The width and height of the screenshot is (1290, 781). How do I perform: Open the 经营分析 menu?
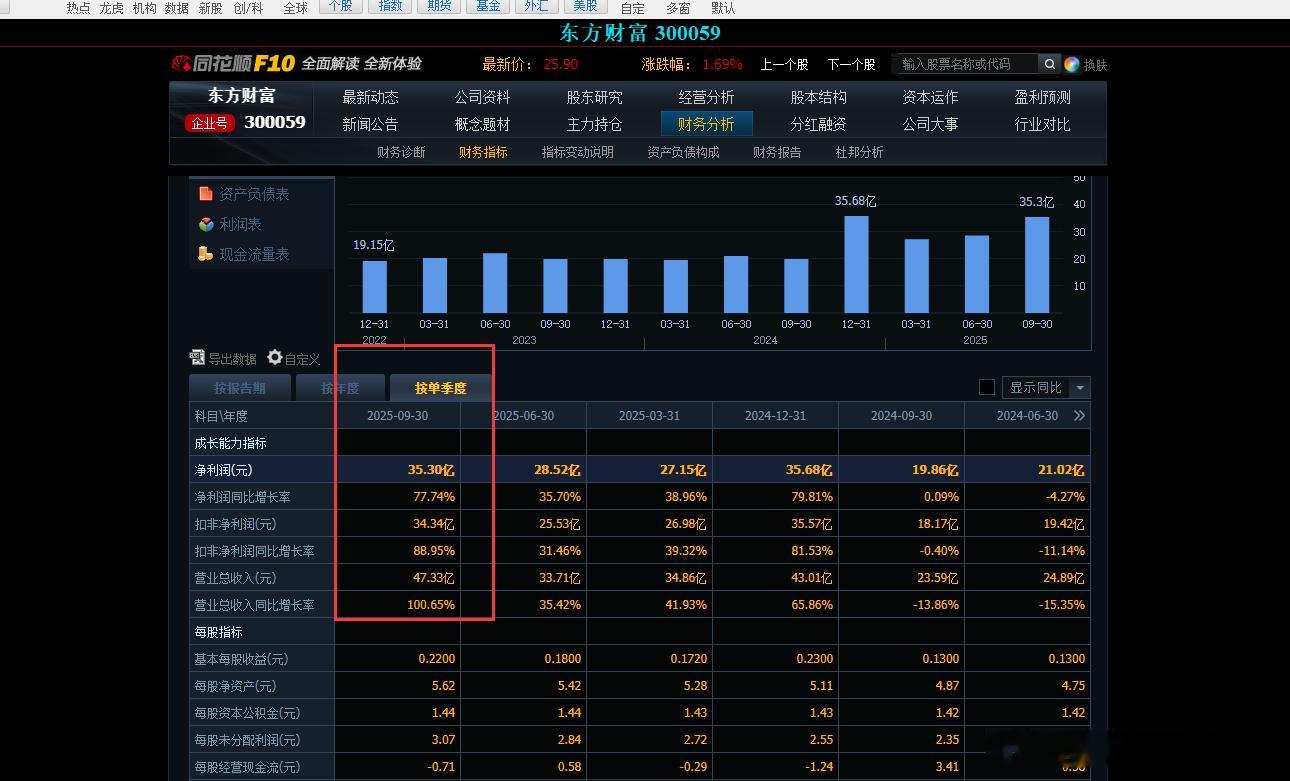click(706, 97)
